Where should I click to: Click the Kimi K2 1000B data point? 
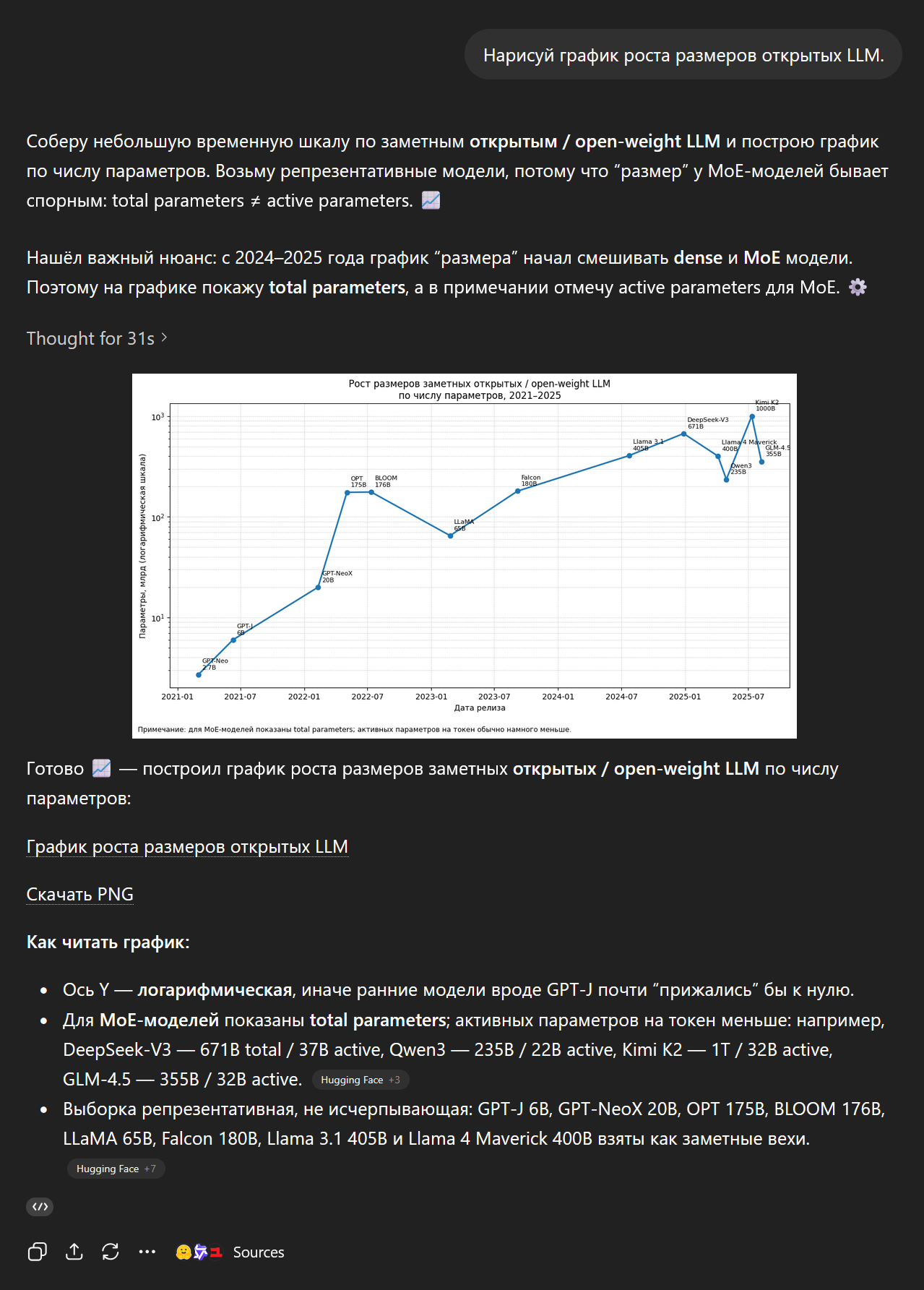[752, 416]
